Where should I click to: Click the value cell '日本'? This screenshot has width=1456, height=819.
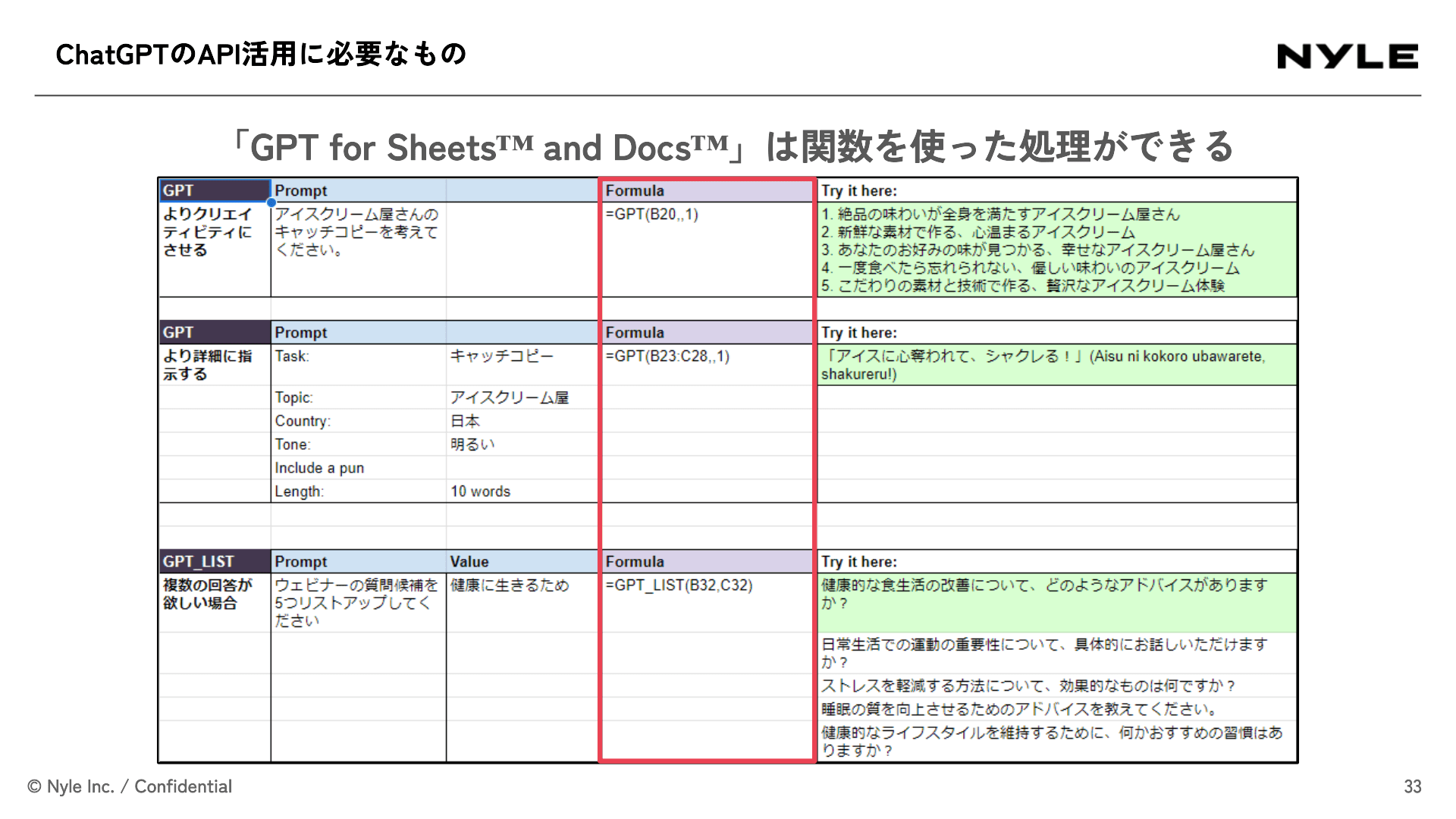click(522, 421)
